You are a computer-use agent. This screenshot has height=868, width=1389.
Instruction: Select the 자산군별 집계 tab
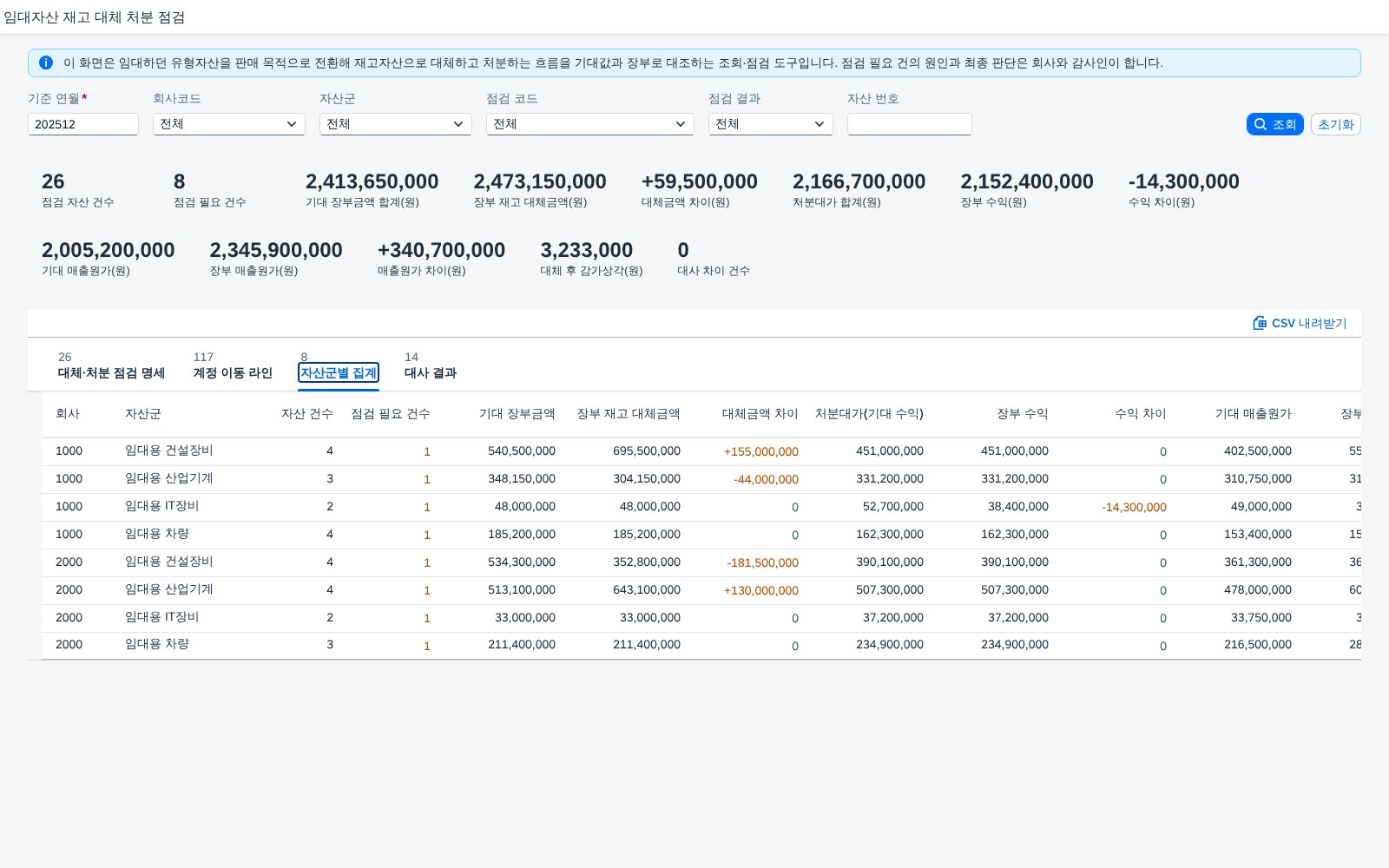339,372
